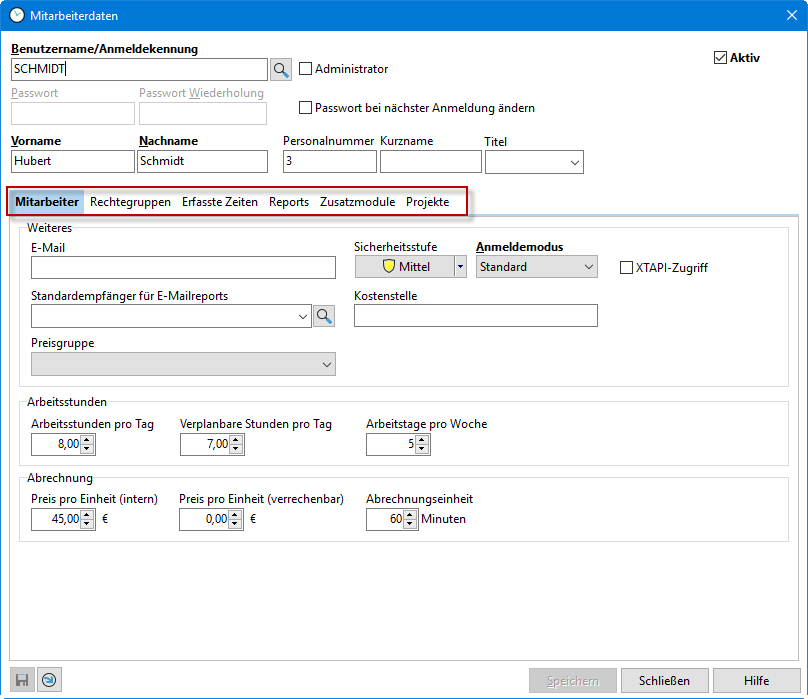Decrease Abrechnungseinheit minutes with down arrow
808x699 pixels.
[x=410, y=524]
